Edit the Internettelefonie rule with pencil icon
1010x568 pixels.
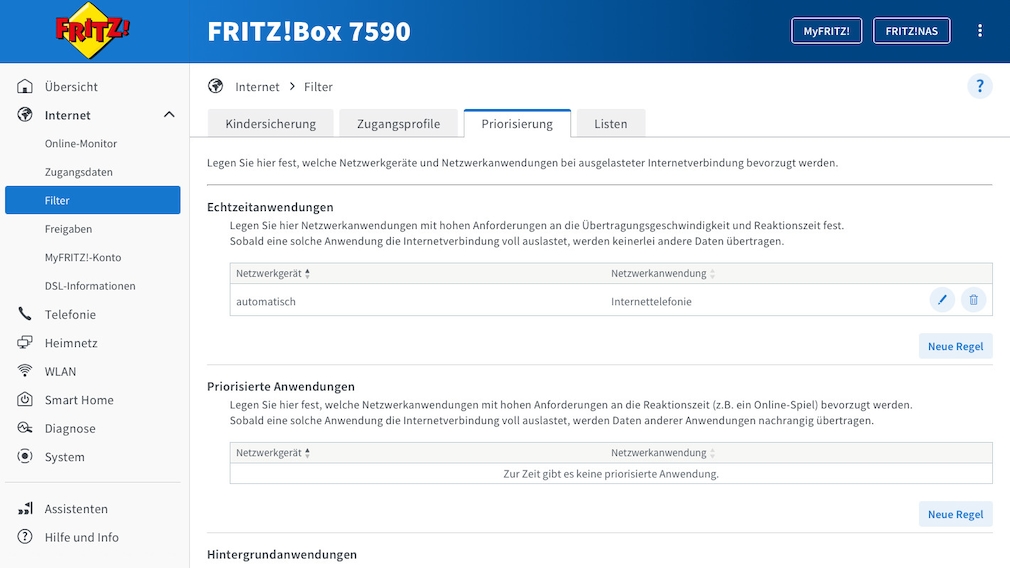click(941, 300)
